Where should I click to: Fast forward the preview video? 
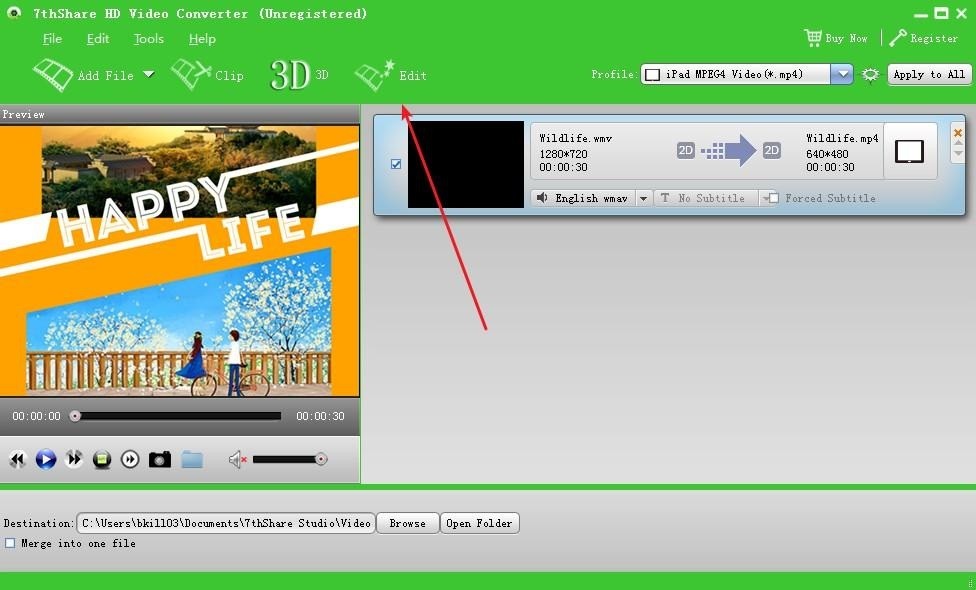pyautogui.click(x=74, y=459)
